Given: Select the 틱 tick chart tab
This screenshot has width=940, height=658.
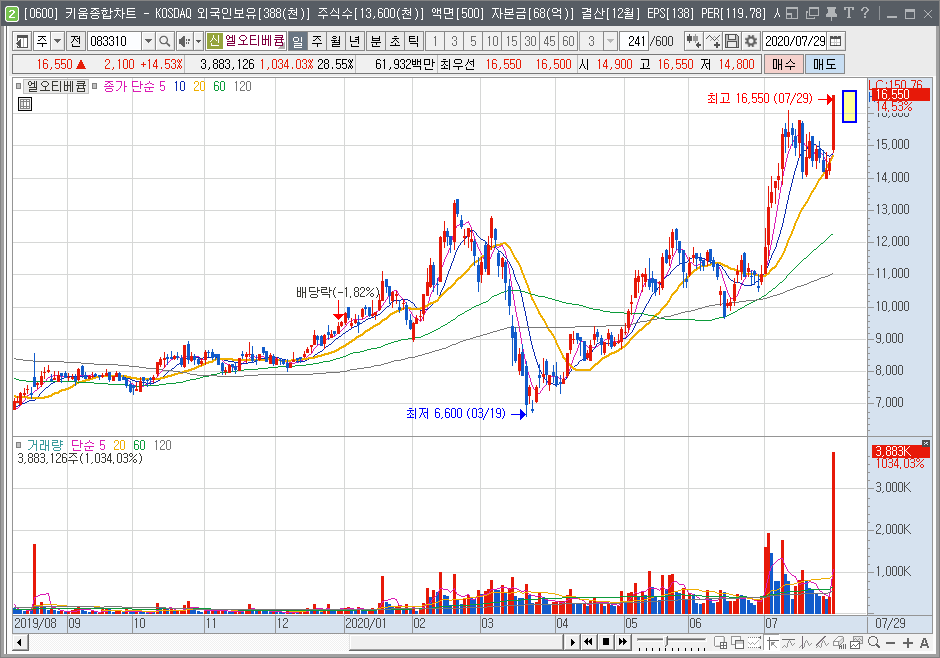Looking at the screenshot, I should point(414,41).
